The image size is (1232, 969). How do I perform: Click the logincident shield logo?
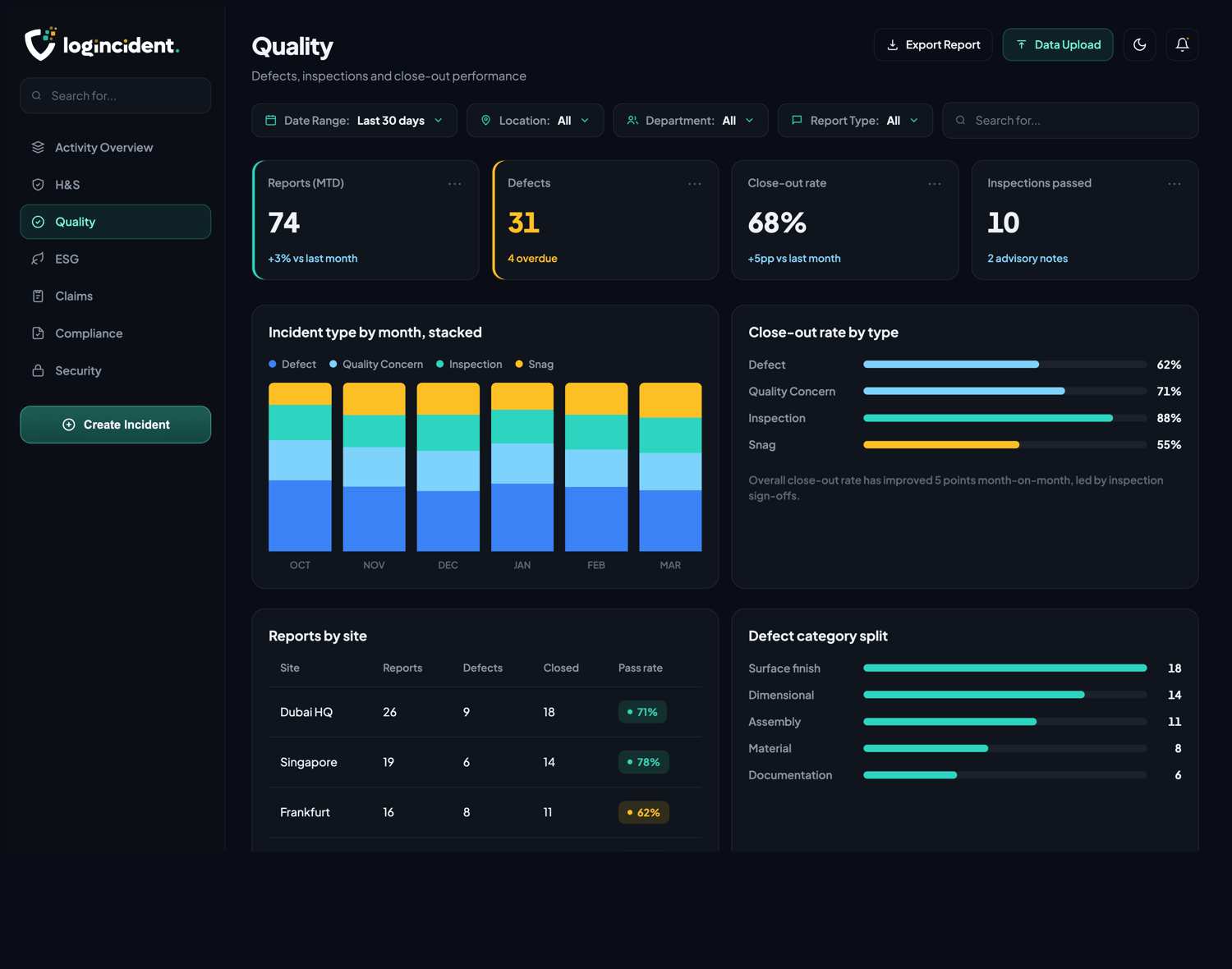tap(40, 44)
